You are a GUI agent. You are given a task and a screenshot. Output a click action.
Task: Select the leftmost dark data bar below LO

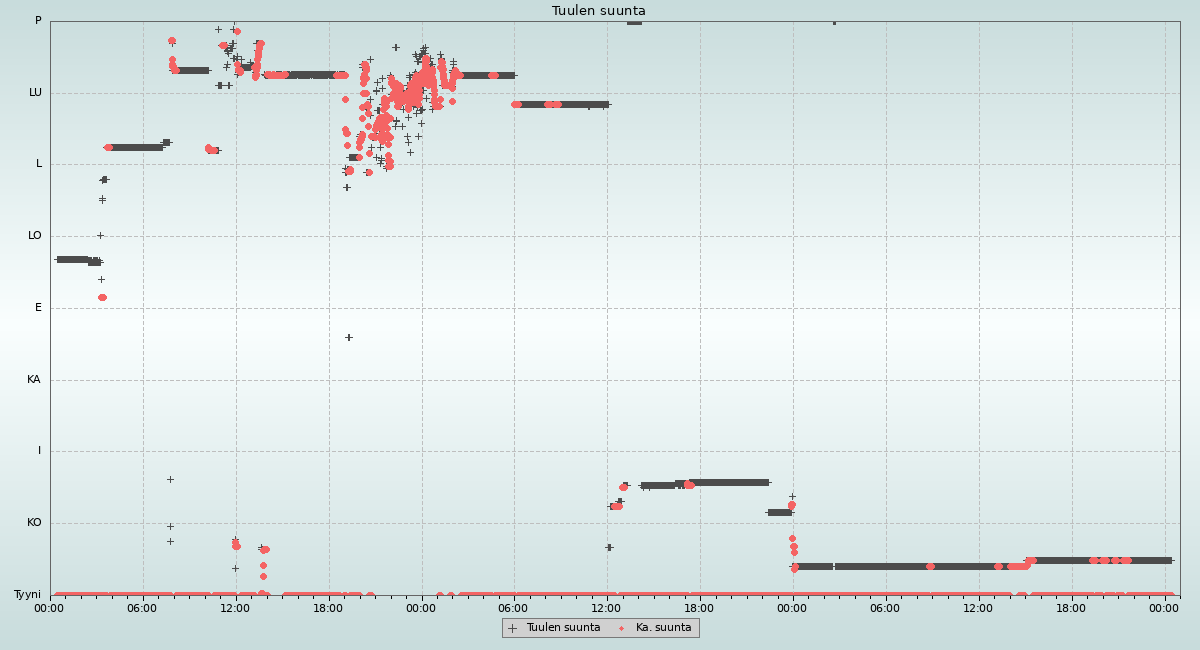pyautogui.click(x=72, y=259)
